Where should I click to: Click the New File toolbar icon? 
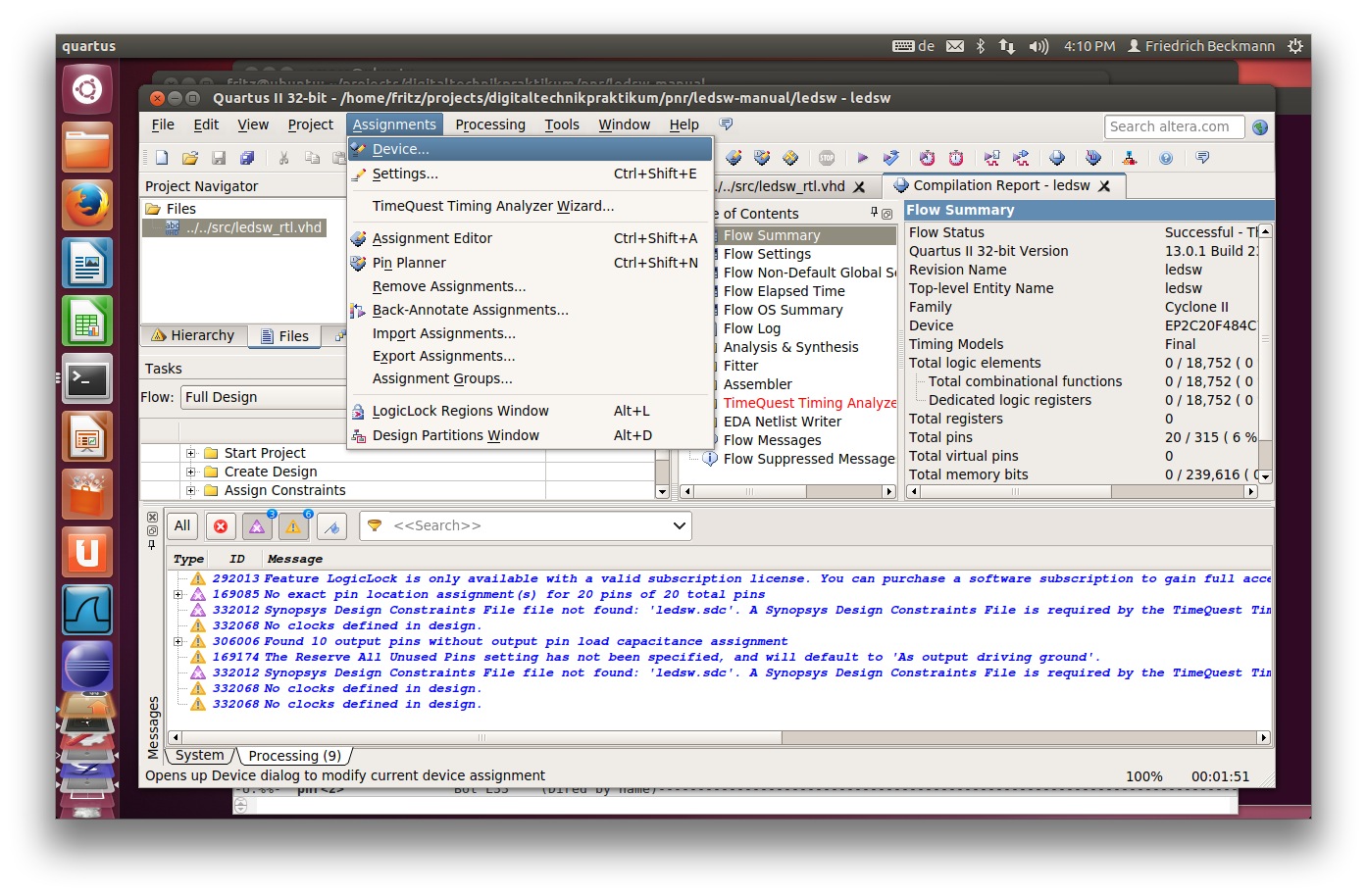tap(162, 158)
